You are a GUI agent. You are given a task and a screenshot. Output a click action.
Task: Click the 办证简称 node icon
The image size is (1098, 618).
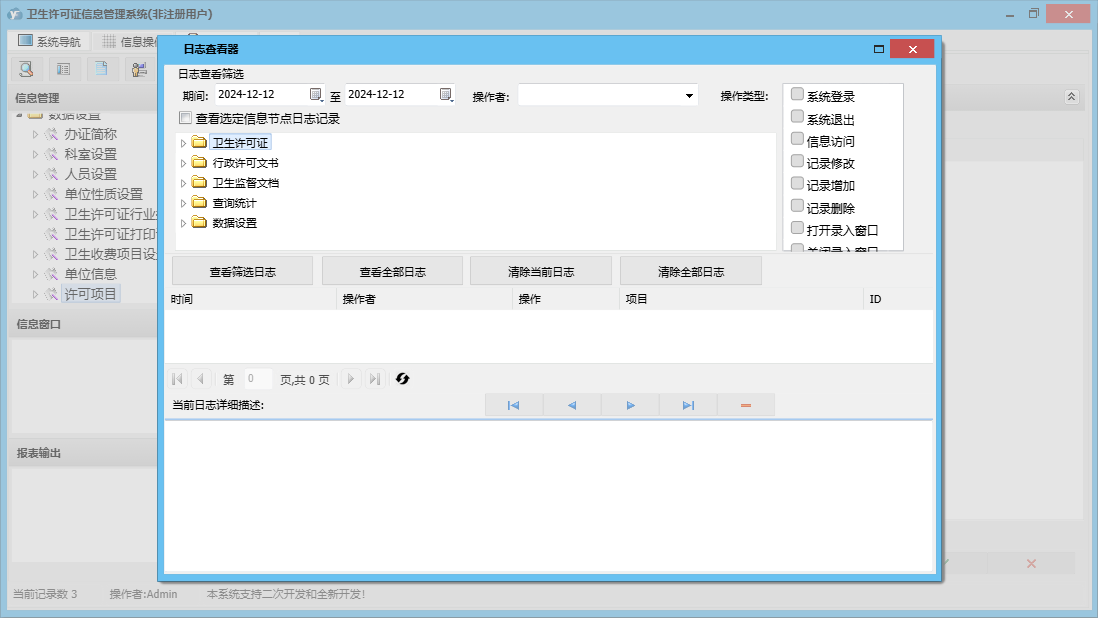(x=52, y=134)
